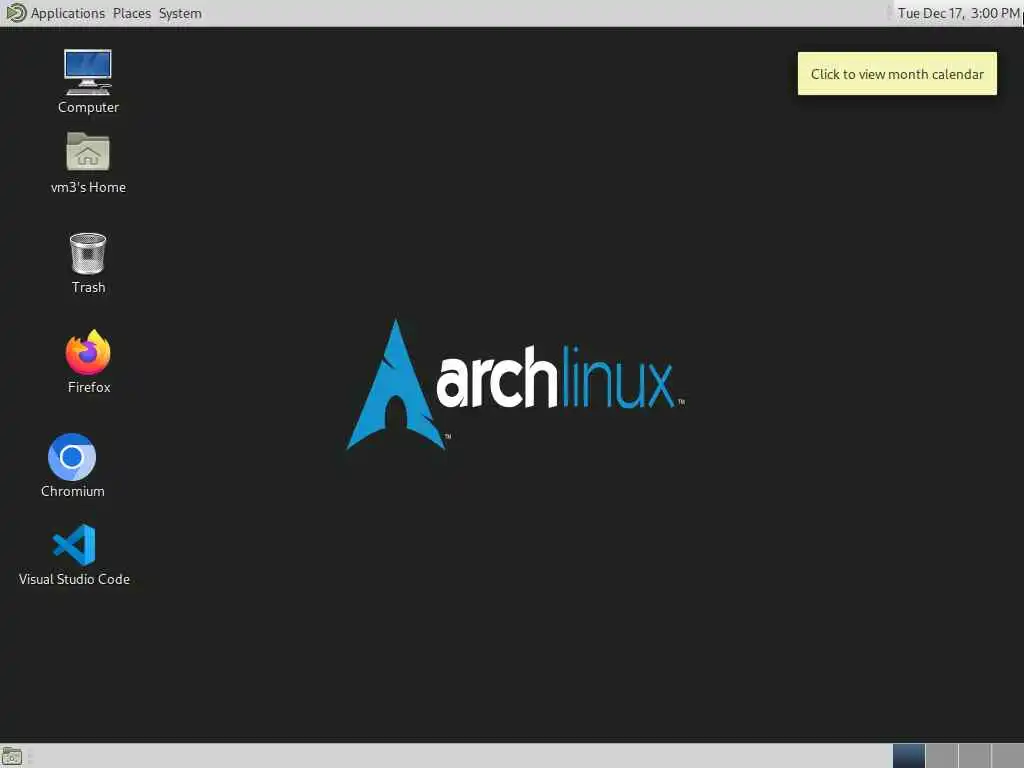Viewport: 1024px width, 768px height.
Task: Select the Computer desktop icon
Action: point(88,72)
